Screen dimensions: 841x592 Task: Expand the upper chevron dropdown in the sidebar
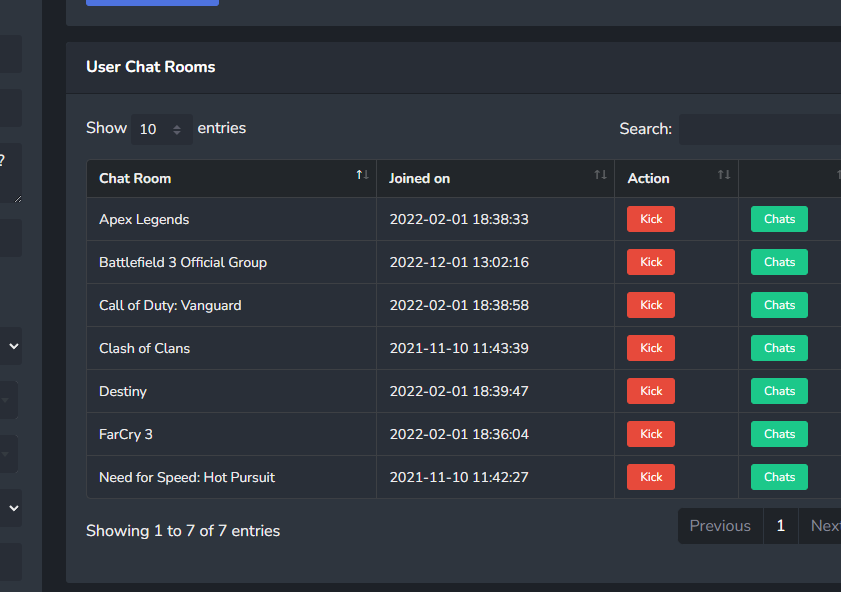pos(12,345)
